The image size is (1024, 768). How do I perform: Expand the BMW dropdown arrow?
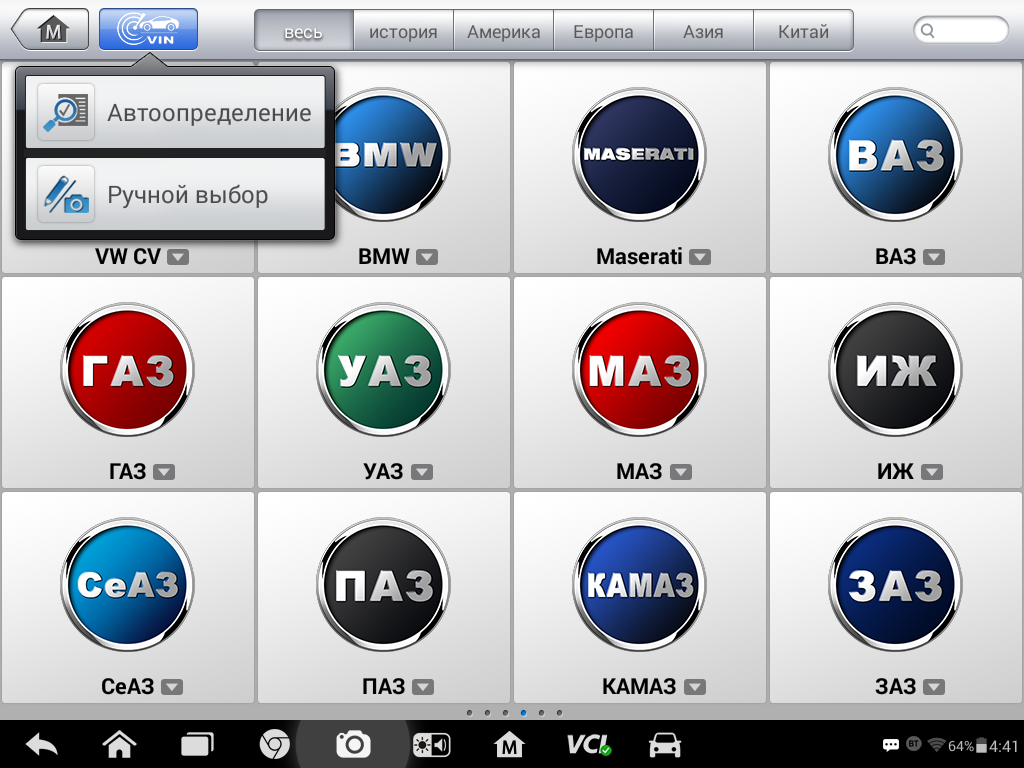pyautogui.click(x=427, y=257)
